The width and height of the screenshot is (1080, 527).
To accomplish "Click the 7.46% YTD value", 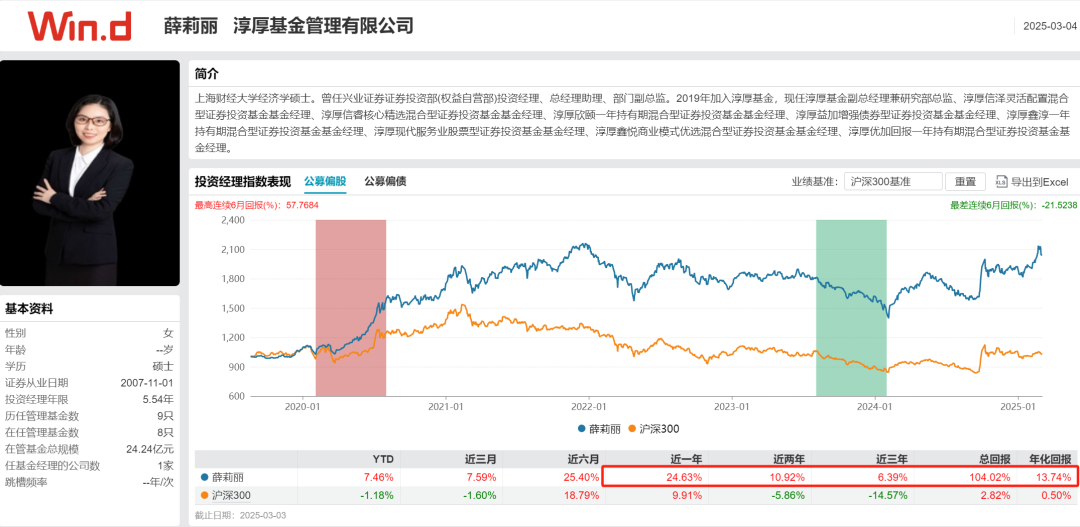I will click(378, 477).
